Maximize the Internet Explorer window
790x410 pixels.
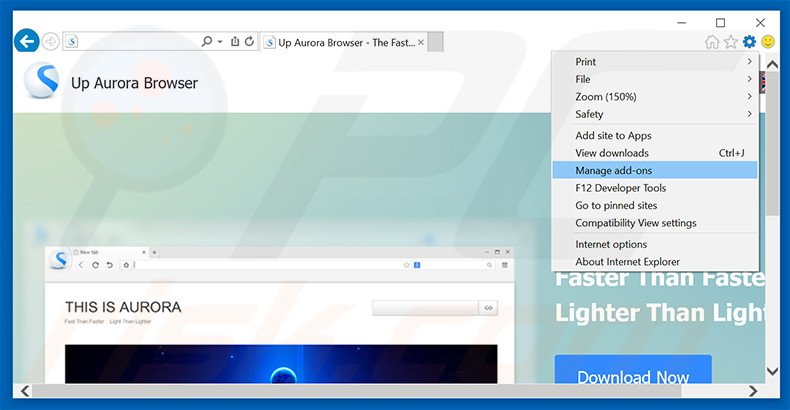(720, 23)
